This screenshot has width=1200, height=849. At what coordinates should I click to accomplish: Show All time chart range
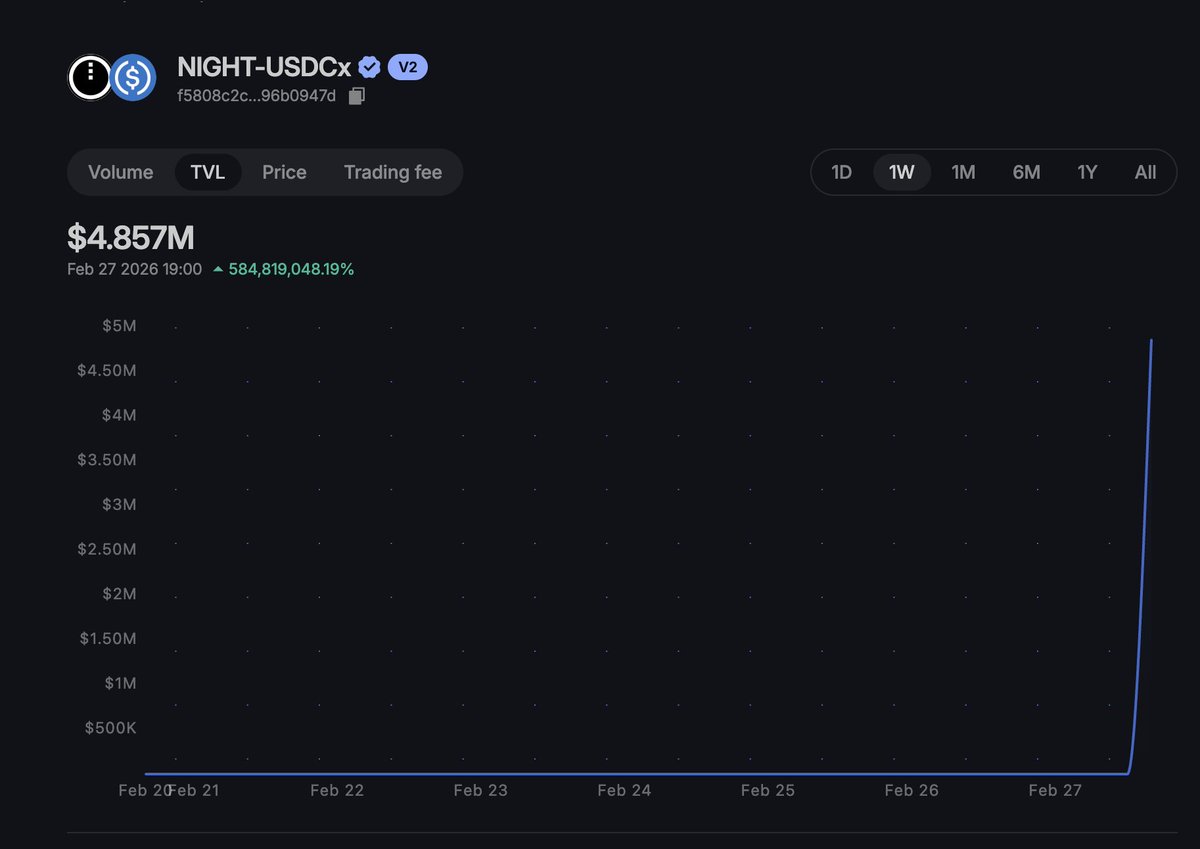click(x=1146, y=172)
